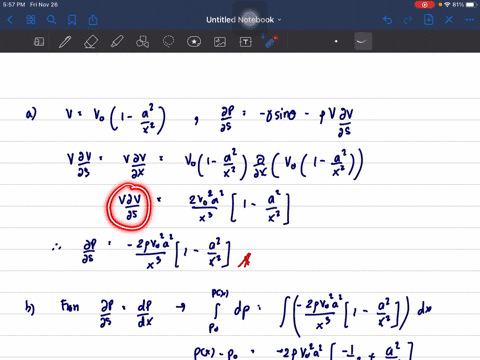Open the Elements sticker tool
The width and height of the screenshot is (480, 360).
pos(194,42)
